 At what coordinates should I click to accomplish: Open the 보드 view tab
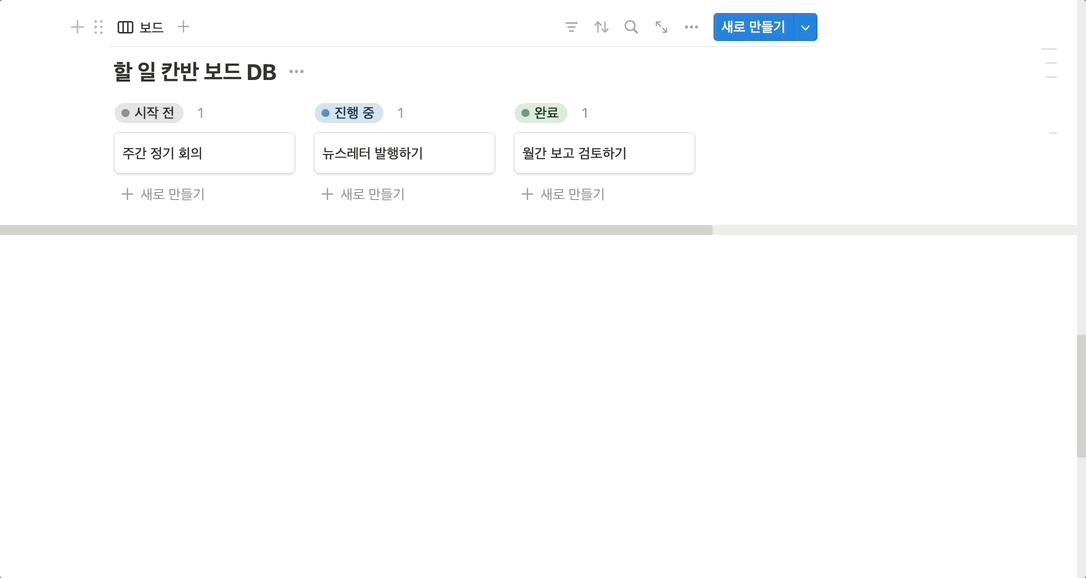tap(141, 27)
